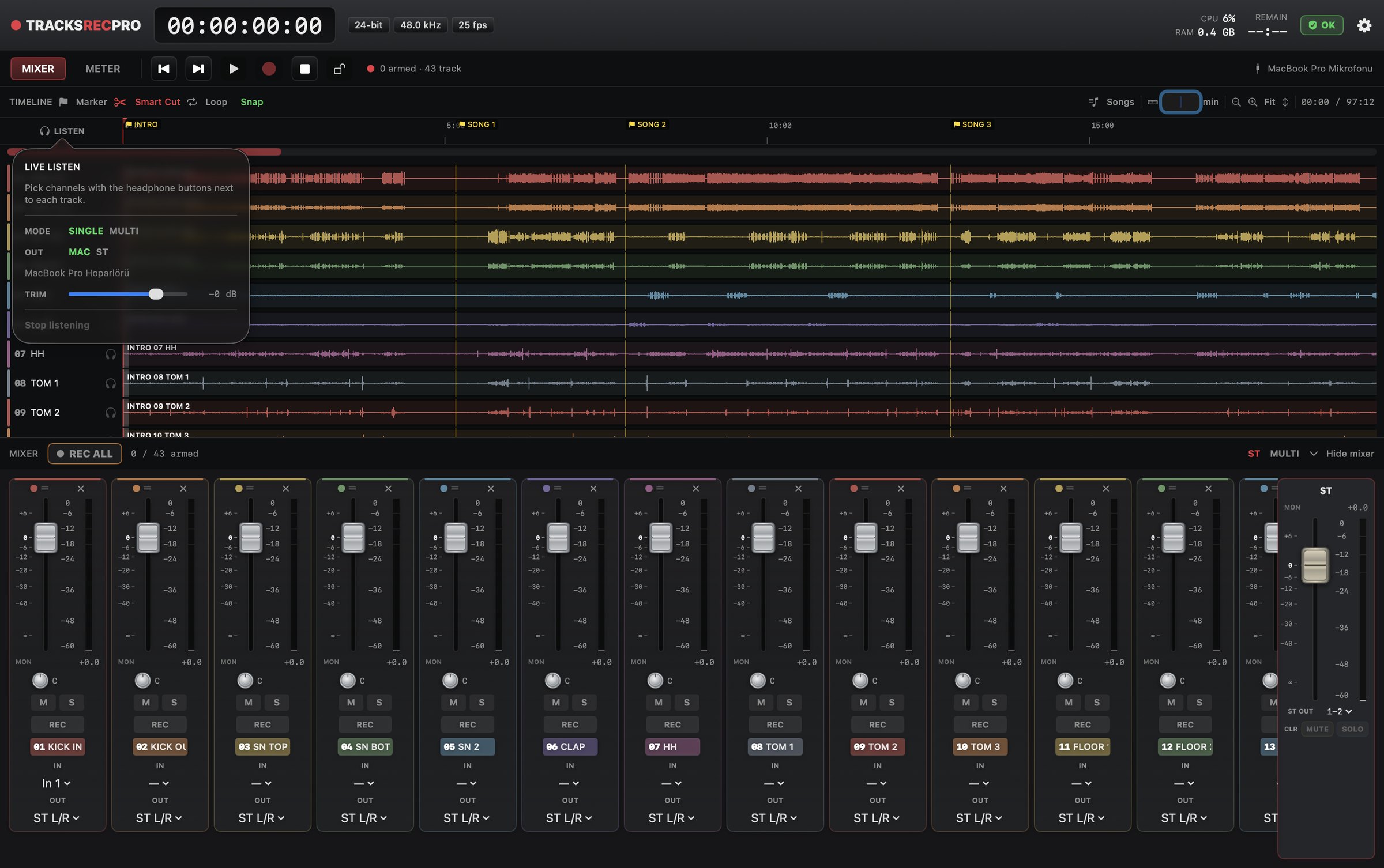Click the TRIM slider in Live Listen
Image resolution: width=1384 pixels, height=868 pixels.
(x=128, y=295)
